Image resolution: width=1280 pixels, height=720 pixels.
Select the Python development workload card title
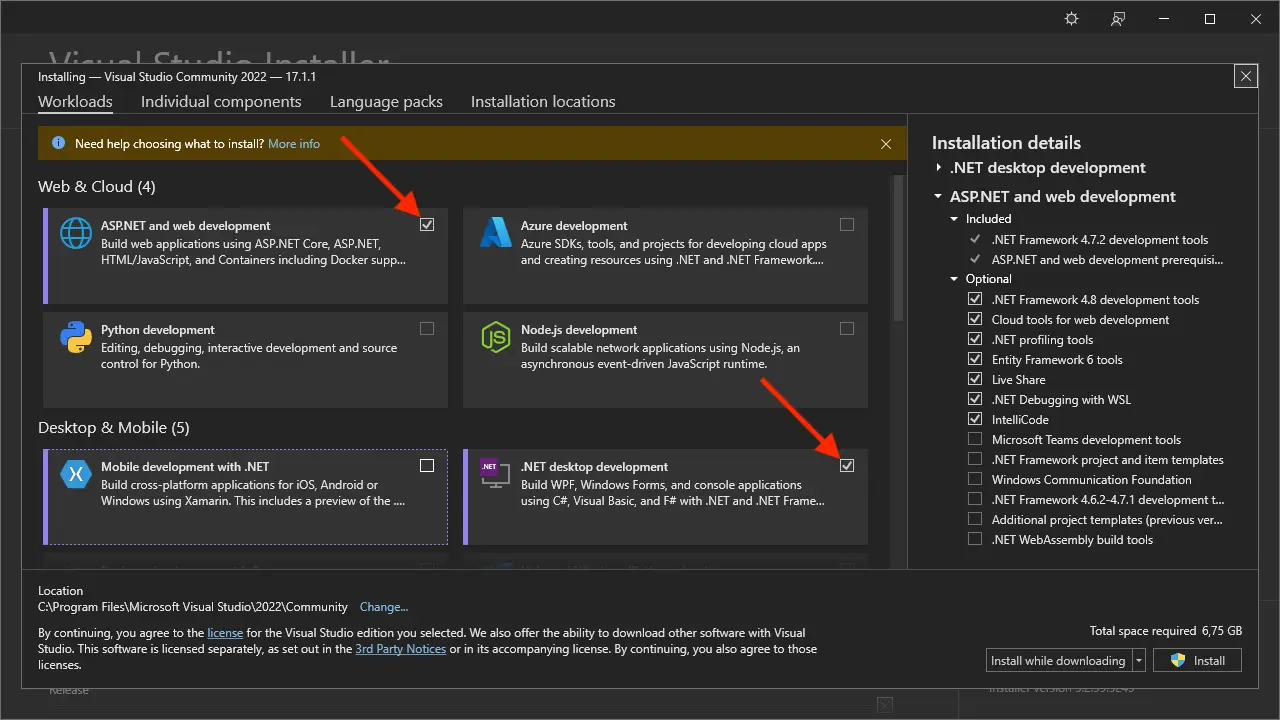click(x=158, y=330)
